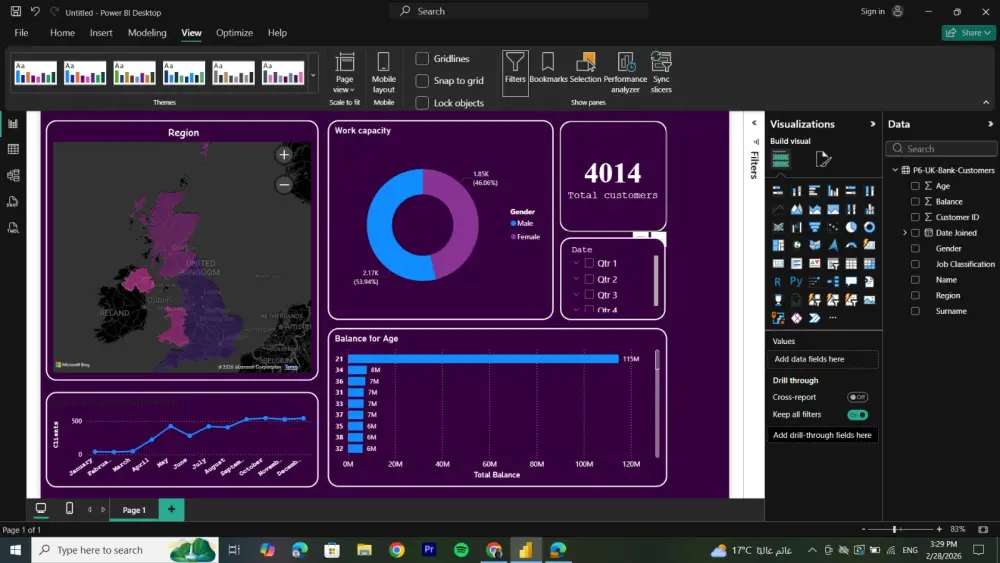1000x563 pixels.
Task: Zoom in on the Region map
Action: pyautogui.click(x=284, y=154)
